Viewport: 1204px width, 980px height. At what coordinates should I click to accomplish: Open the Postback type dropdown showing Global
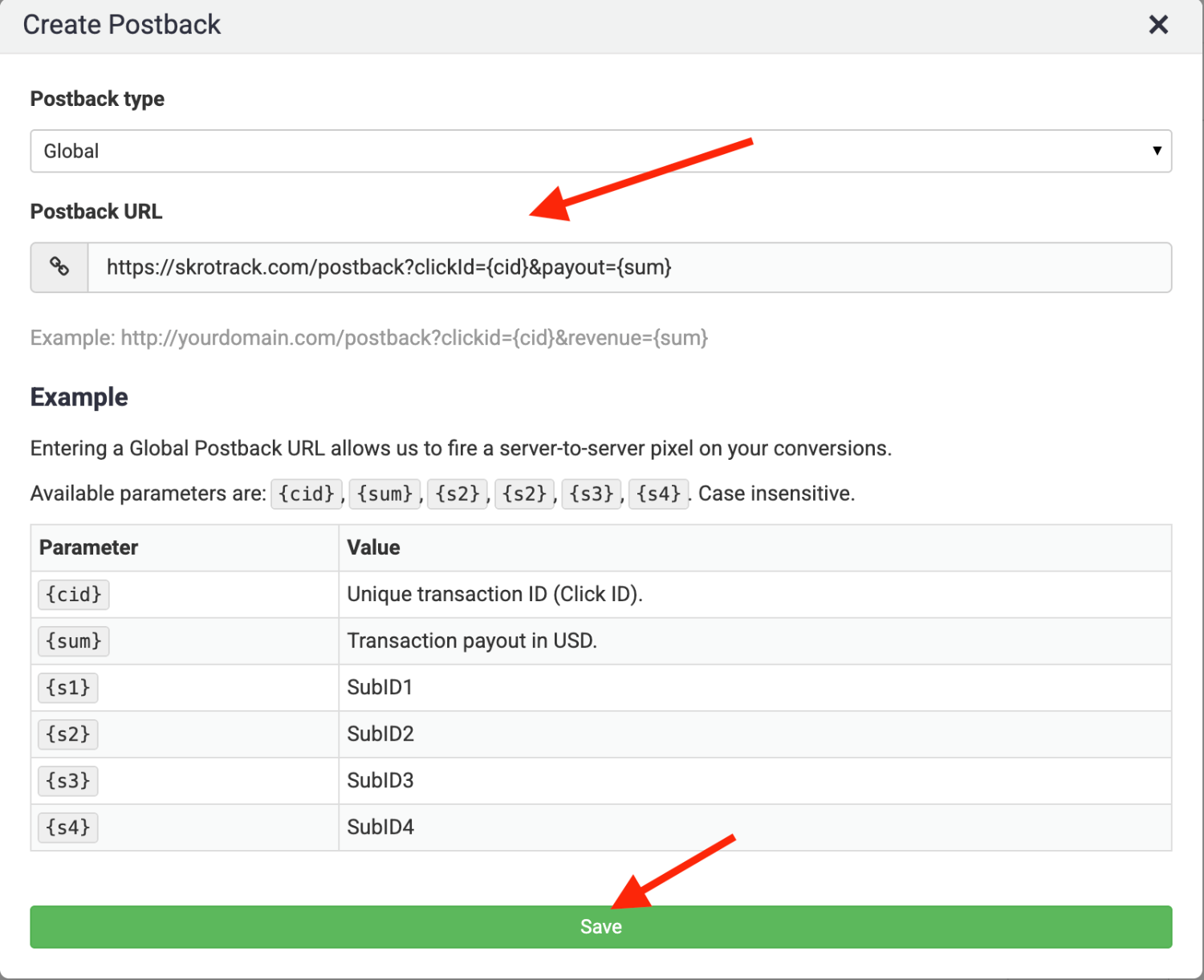point(601,151)
